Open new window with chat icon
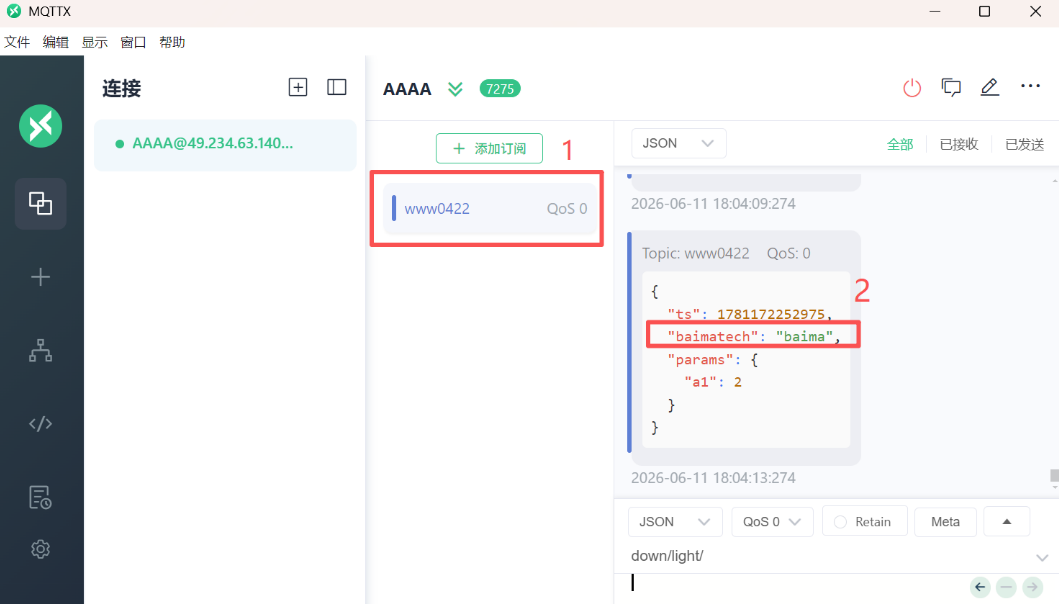This screenshot has width=1059, height=604. 951,87
